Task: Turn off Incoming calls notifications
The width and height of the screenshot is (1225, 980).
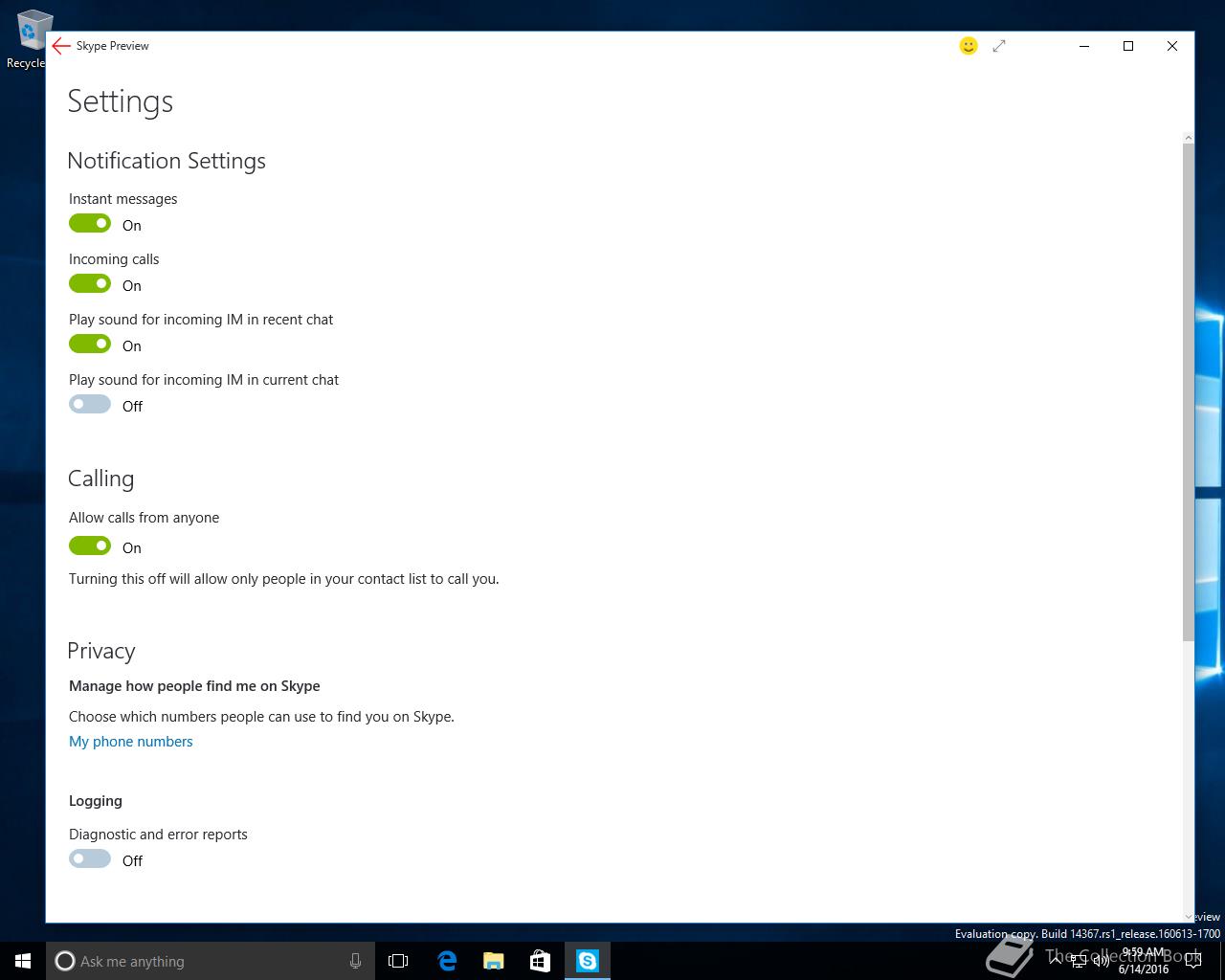Action: [x=90, y=283]
